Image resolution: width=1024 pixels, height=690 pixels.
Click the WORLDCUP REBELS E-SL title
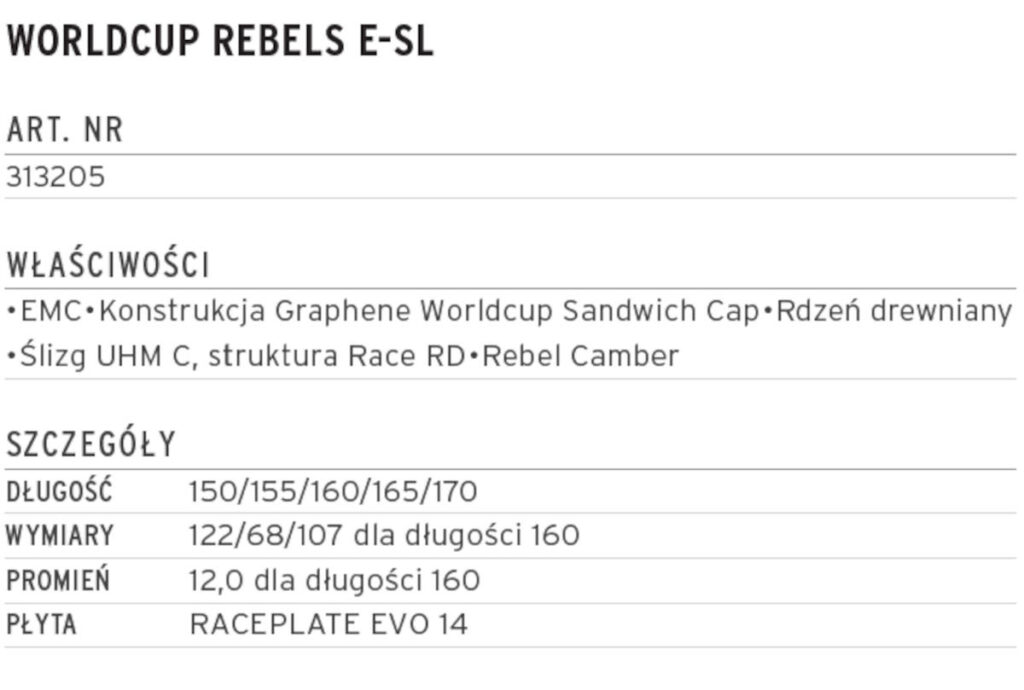click(x=219, y=41)
